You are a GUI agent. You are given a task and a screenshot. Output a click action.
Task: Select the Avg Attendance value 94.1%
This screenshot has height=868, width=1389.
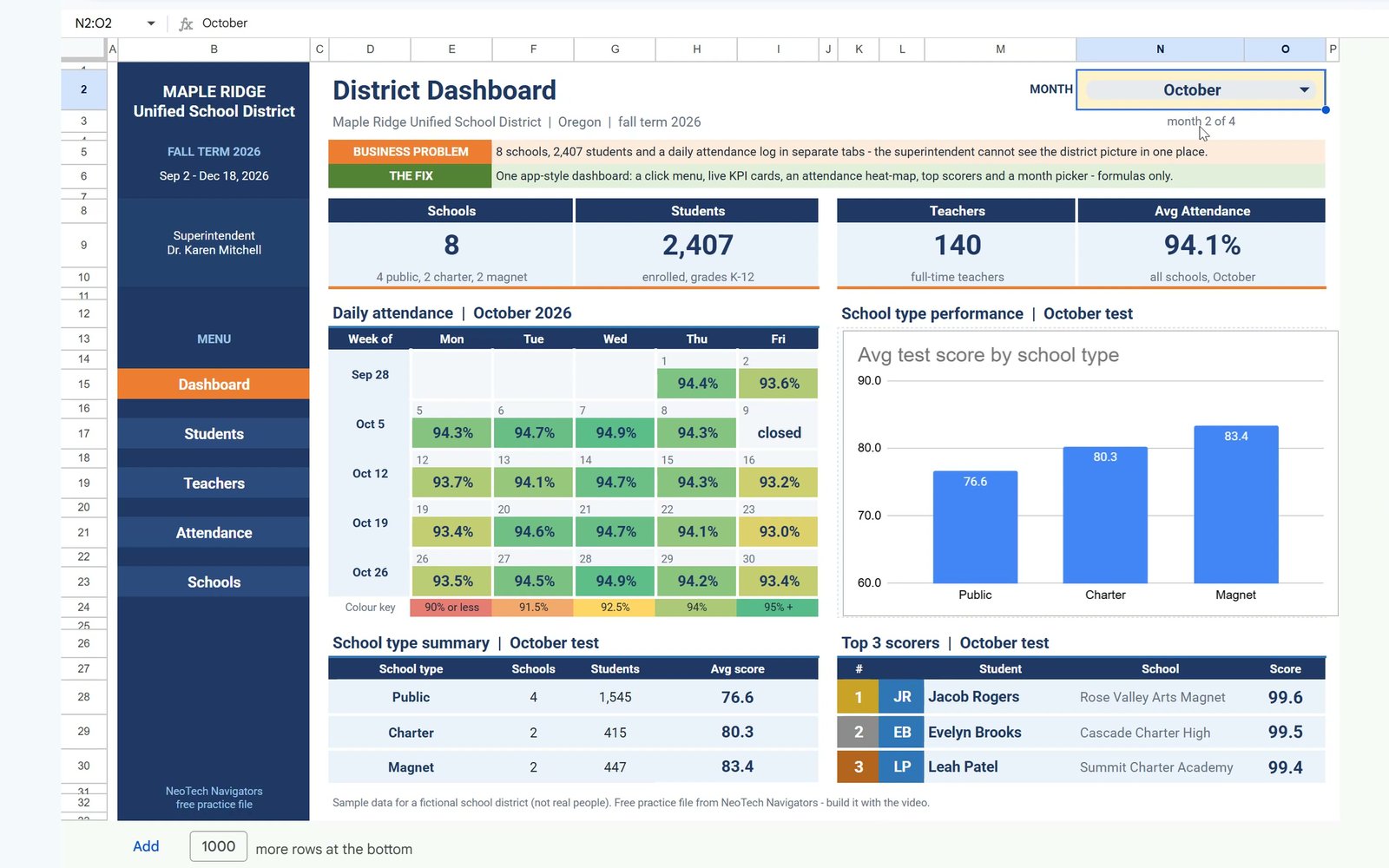click(x=1202, y=246)
